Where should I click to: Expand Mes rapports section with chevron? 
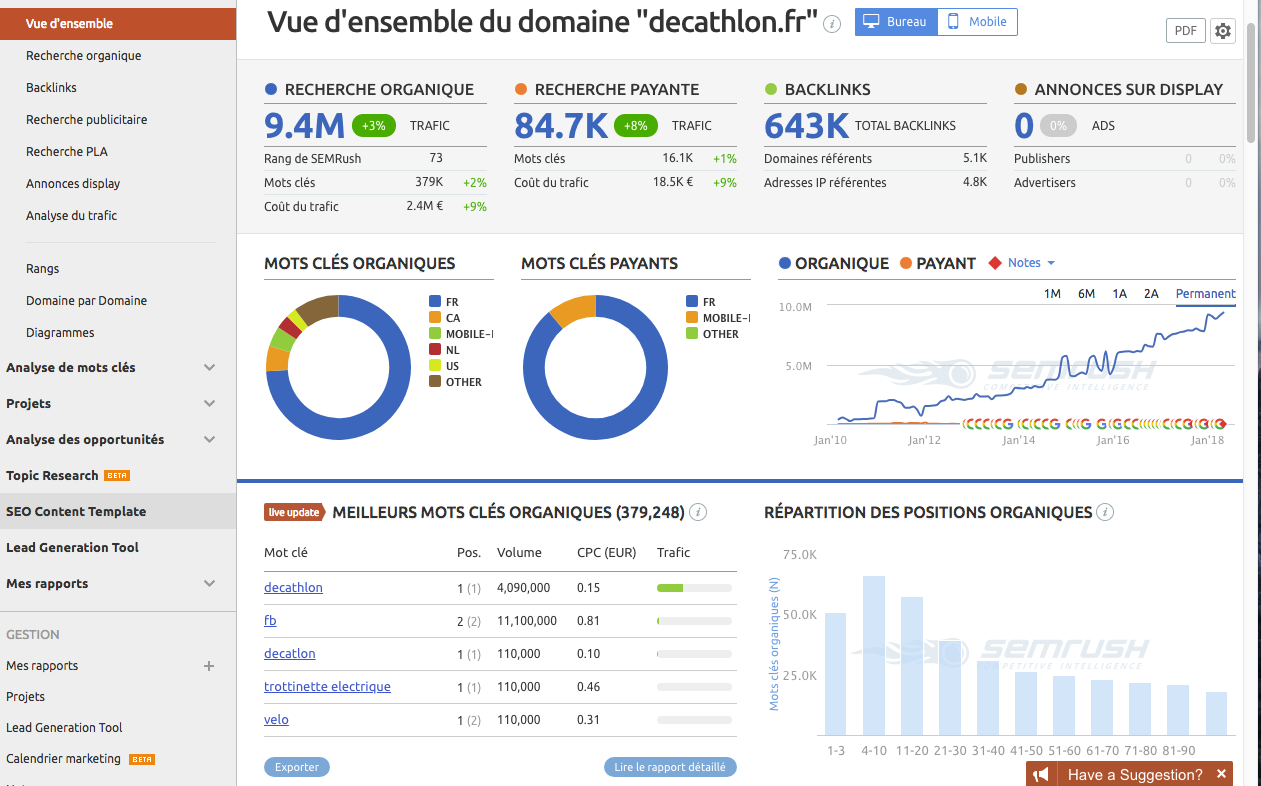coord(209,584)
